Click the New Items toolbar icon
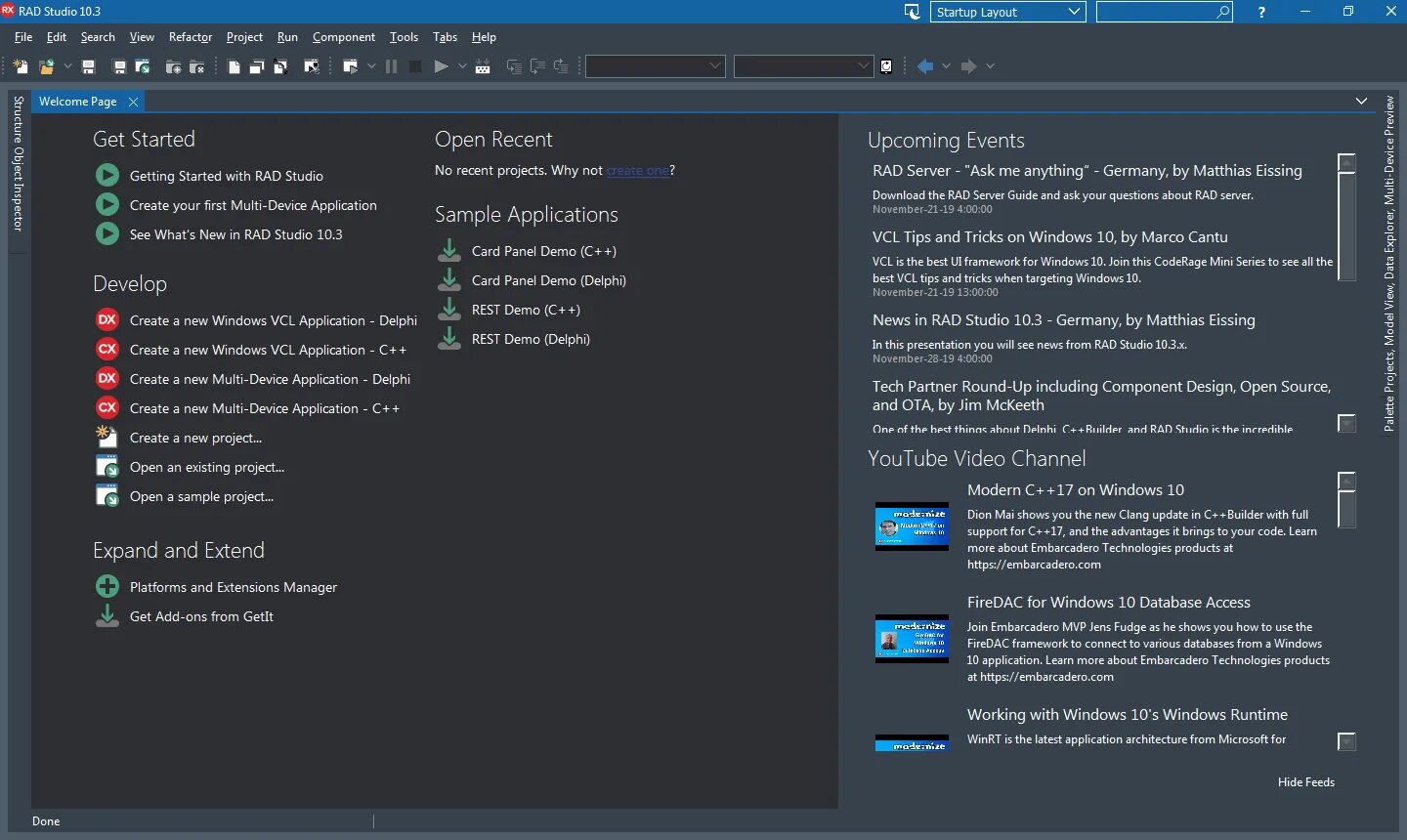1407x840 pixels. [x=21, y=66]
